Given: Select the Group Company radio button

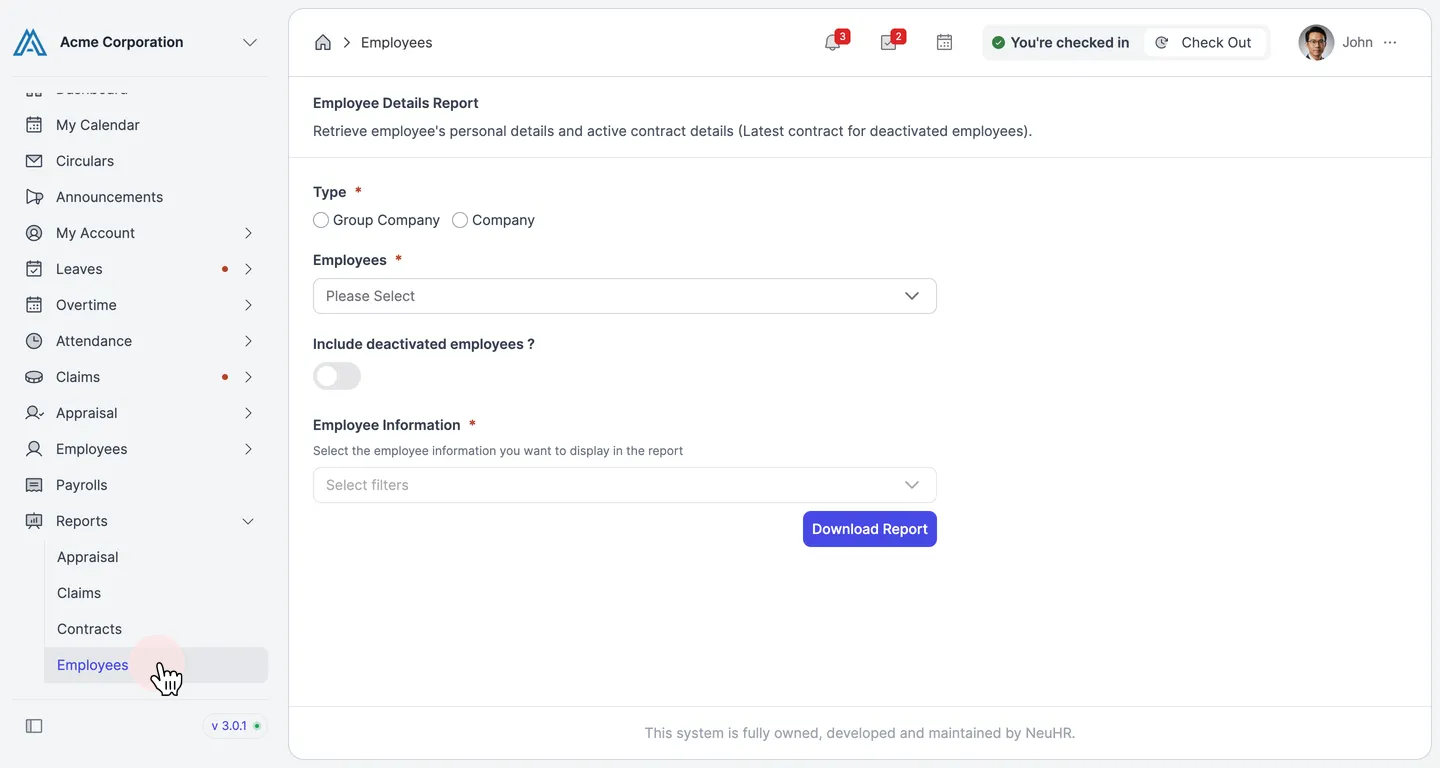Looking at the screenshot, I should tap(321, 220).
